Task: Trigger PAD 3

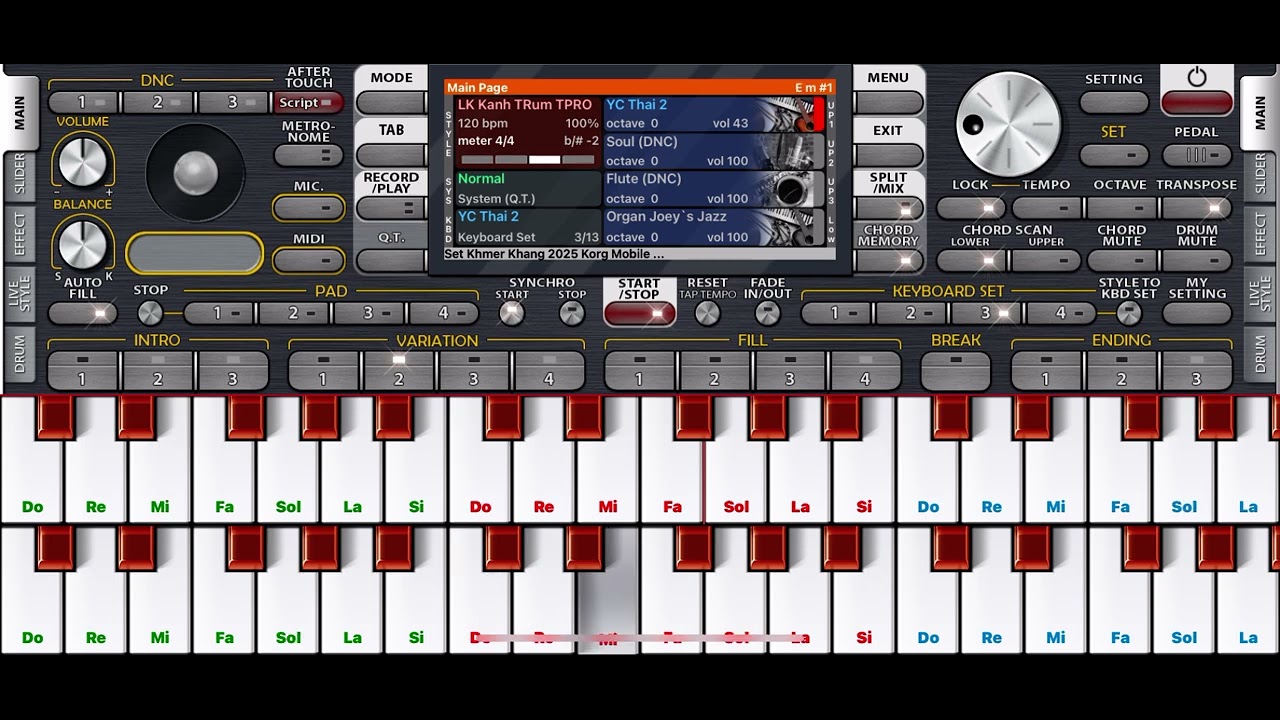Action: coord(368,313)
